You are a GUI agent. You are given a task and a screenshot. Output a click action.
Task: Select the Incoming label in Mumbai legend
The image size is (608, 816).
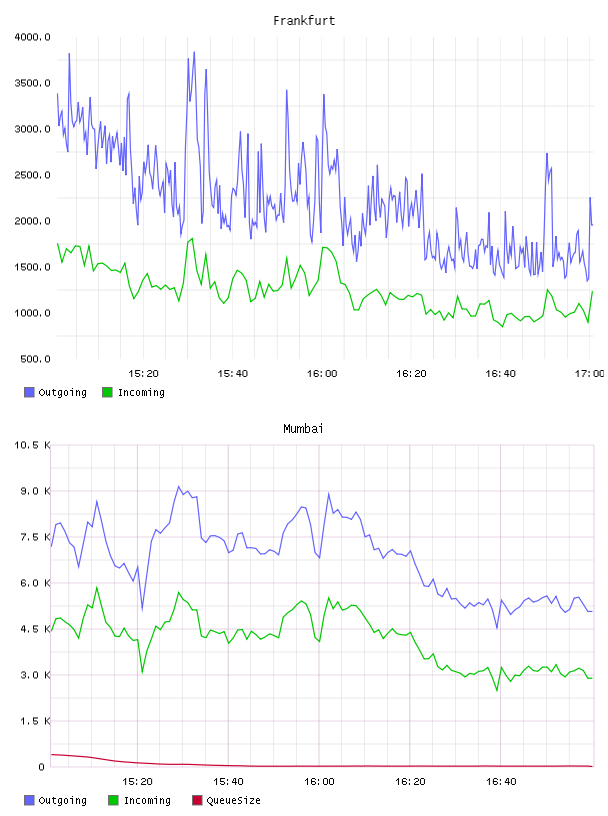point(147,801)
